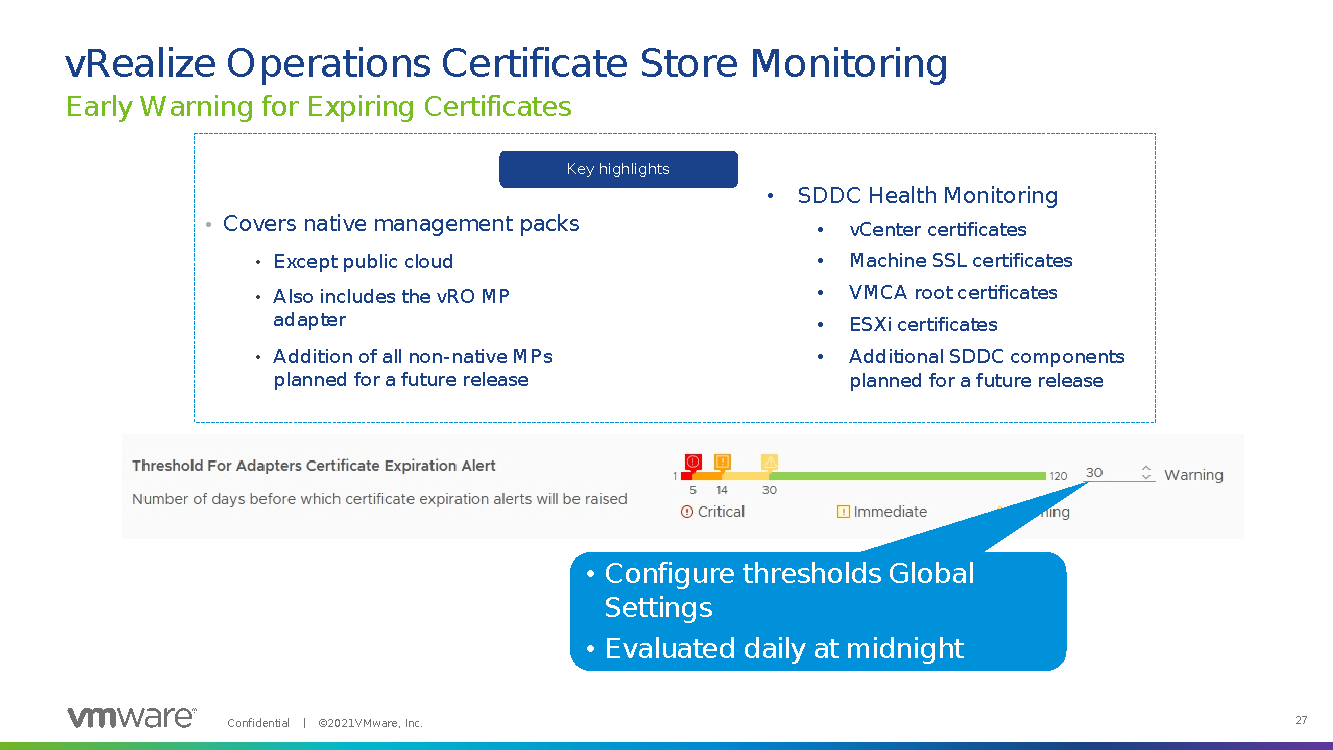The width and height of the screenshot is (1333, 750).
Task: Click the Early Warning for Expiring Certificates subtitle
Action: [319, 107]
